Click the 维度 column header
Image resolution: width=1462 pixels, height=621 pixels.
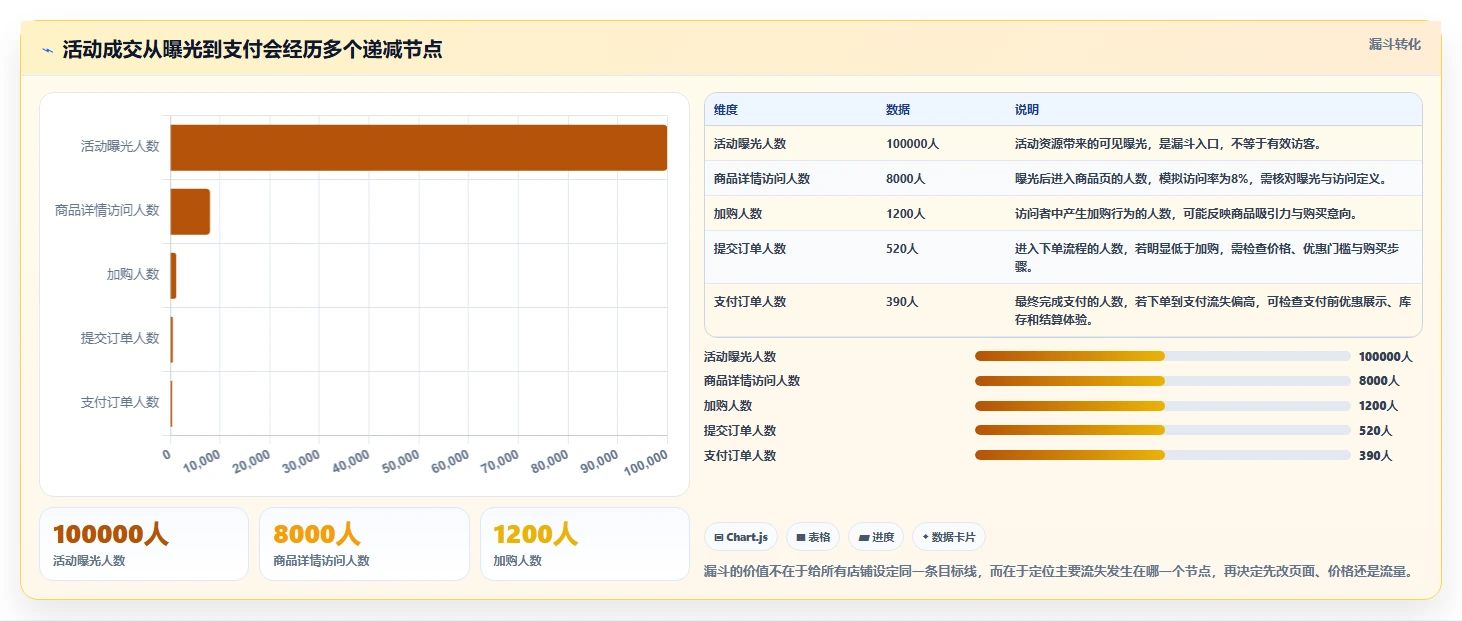coord(726,110)
